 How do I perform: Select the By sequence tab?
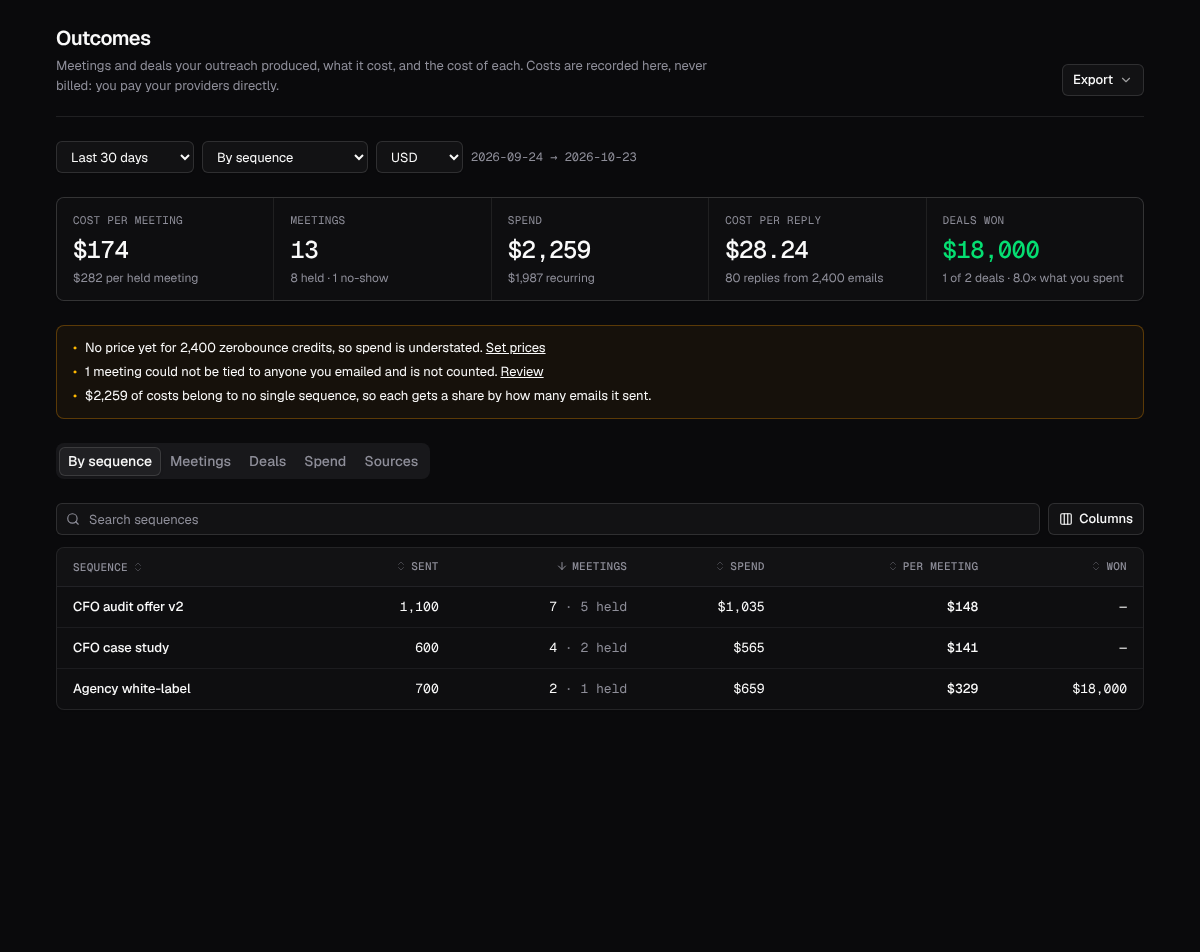click(x=110, y=461)
